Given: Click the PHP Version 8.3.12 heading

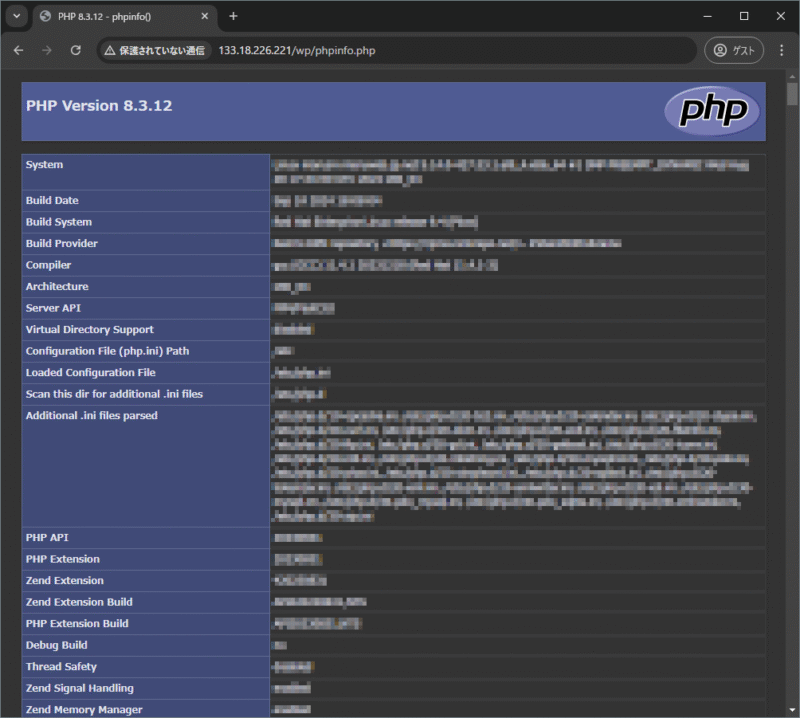Looking at the screenshot, I should pos(99,105).
